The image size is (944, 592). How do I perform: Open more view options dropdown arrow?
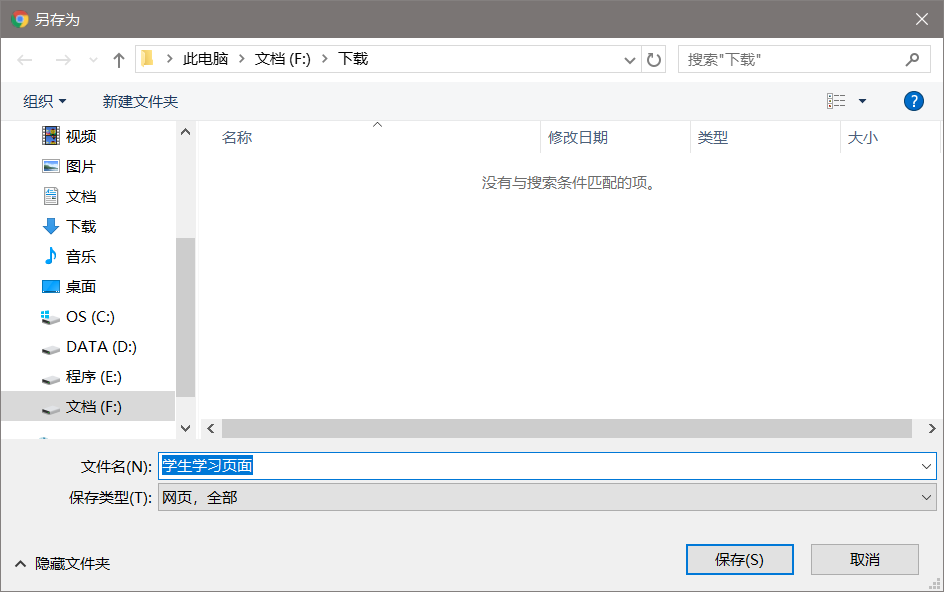pyautogui.click(x=862, y=101)
